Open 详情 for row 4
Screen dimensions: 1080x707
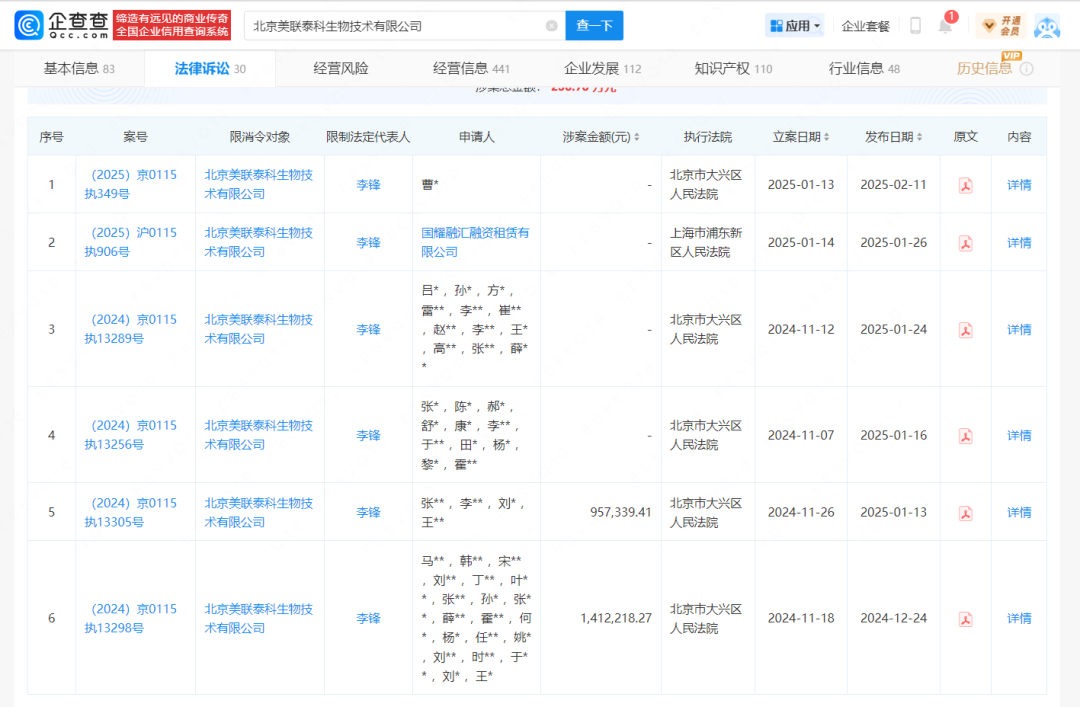[1019, 435]
